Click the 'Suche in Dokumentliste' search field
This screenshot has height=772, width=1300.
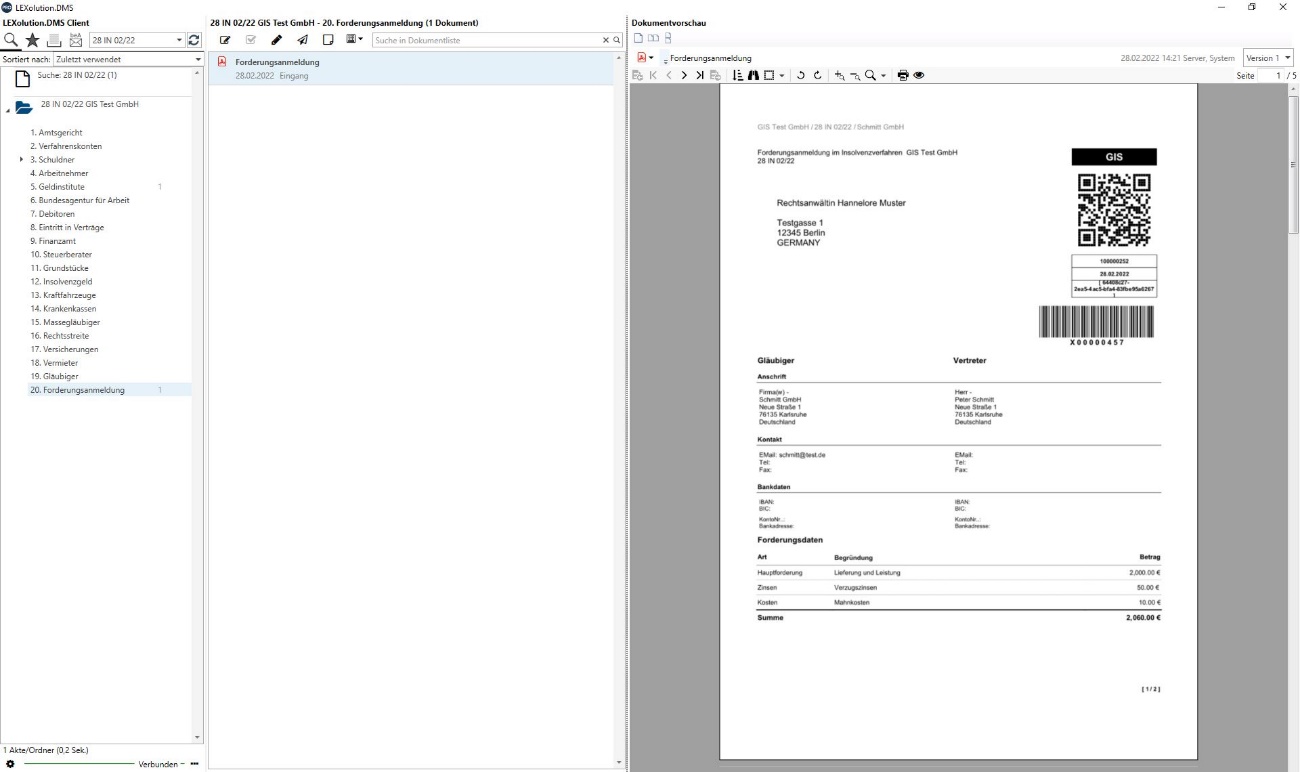click(487, 40)
